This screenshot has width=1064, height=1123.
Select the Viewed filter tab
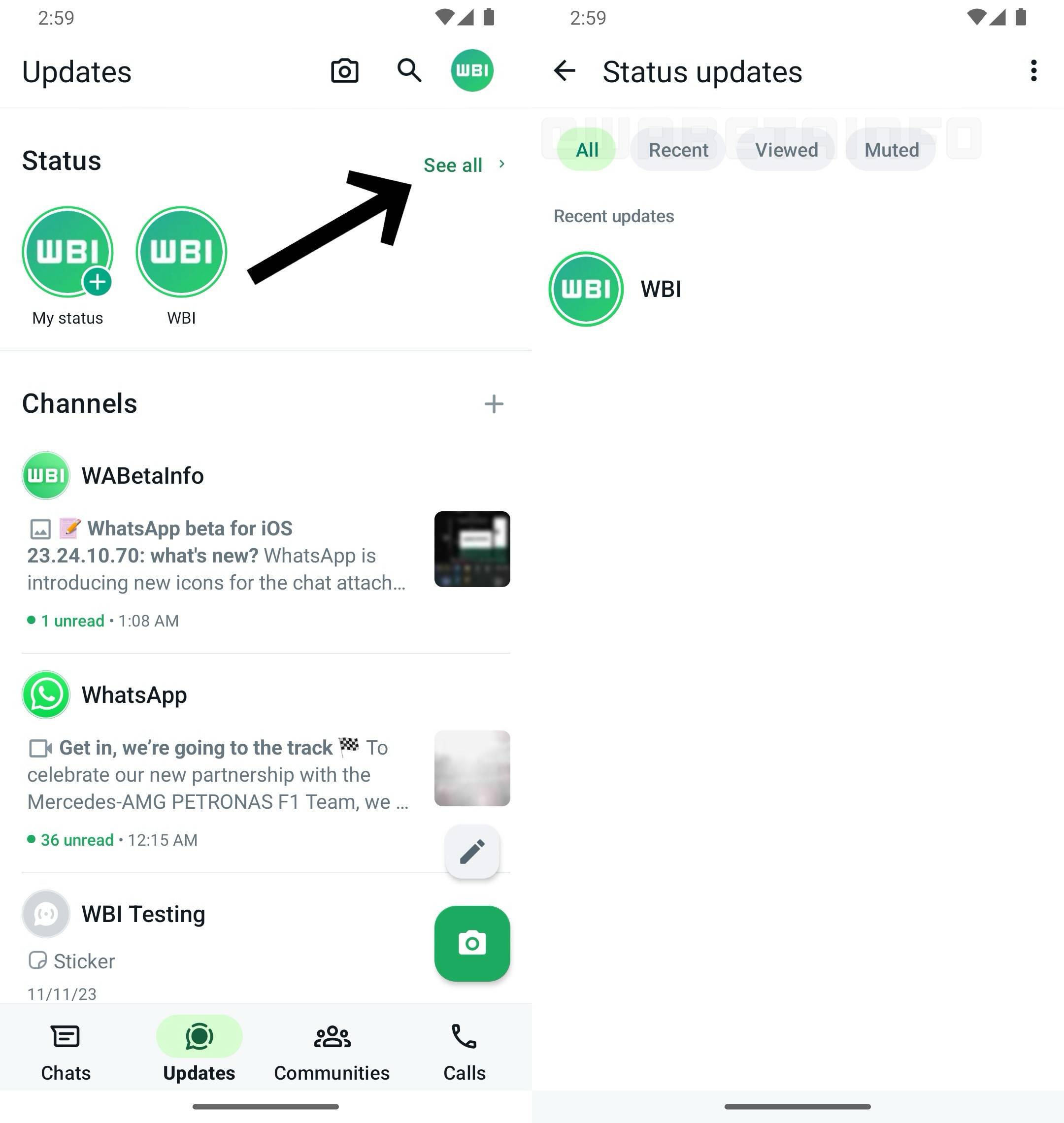(x=787, y=150)
